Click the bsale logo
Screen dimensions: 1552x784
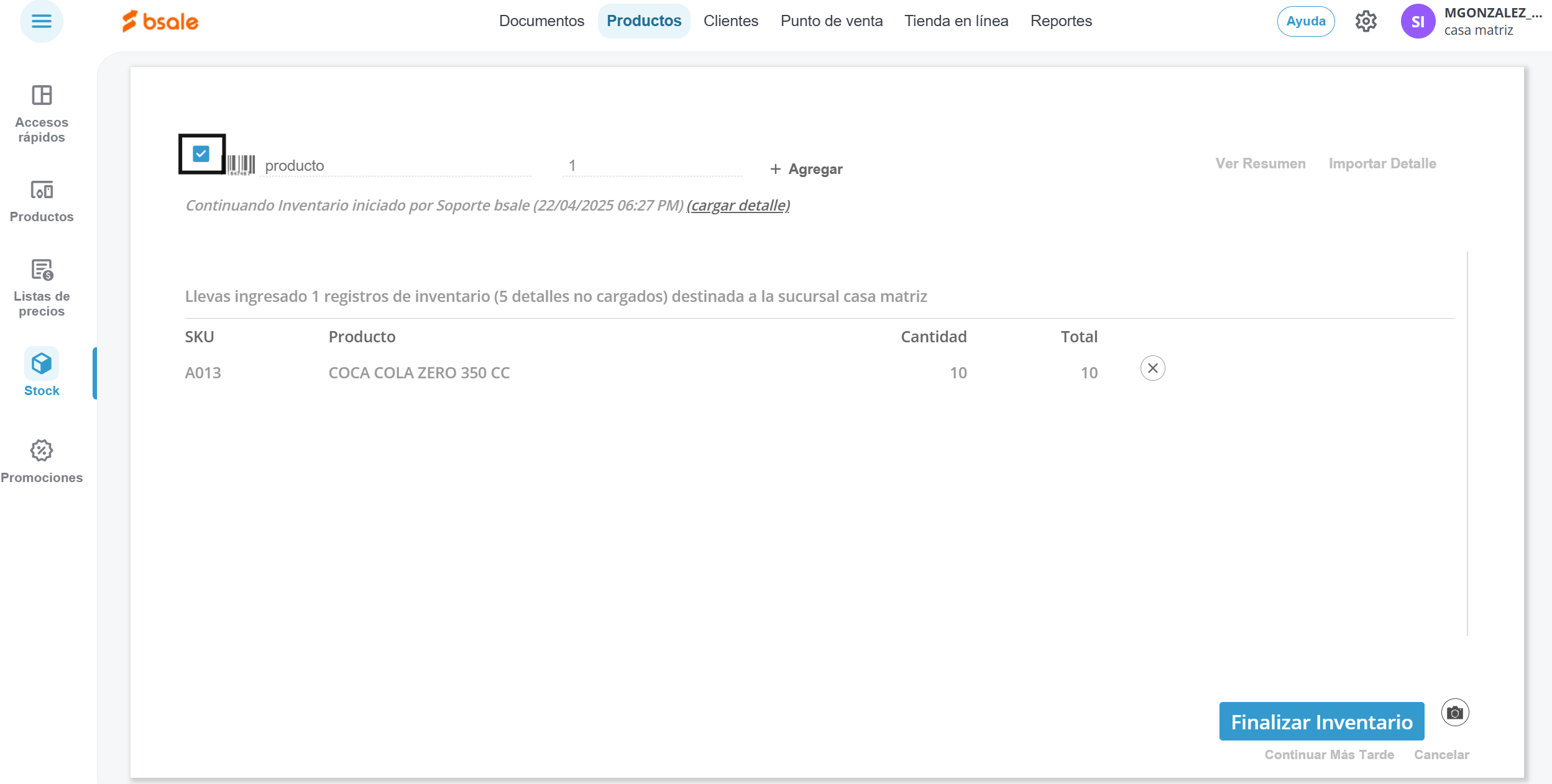[x=160, y=21]
